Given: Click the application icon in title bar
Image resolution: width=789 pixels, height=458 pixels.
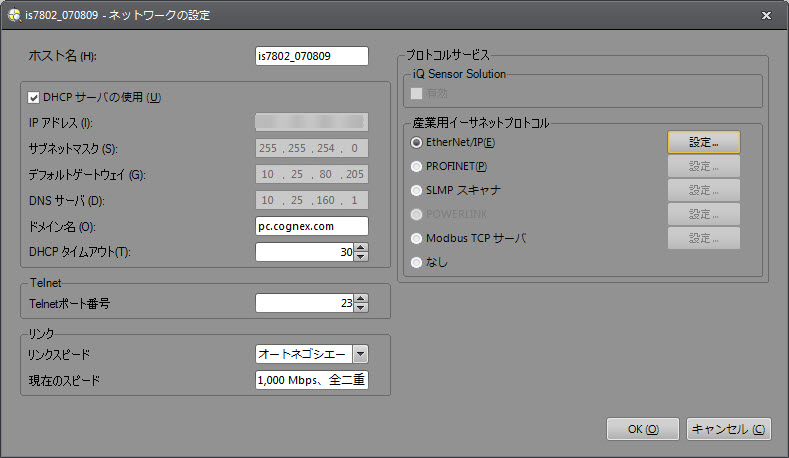Looking at the screenshot, I should [x=14, y=15].
